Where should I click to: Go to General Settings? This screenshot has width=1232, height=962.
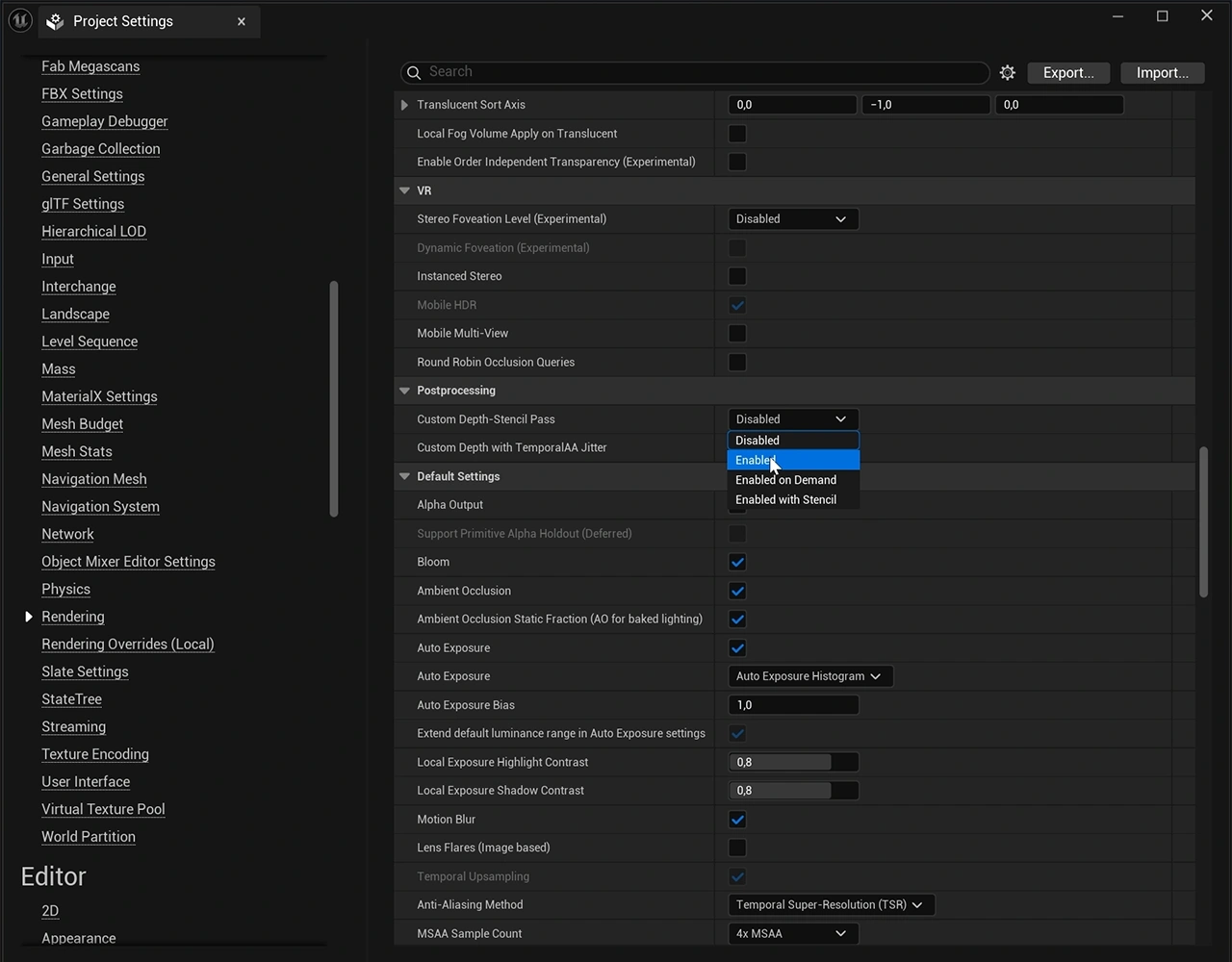pyautogui.click(x=93, y=176)
